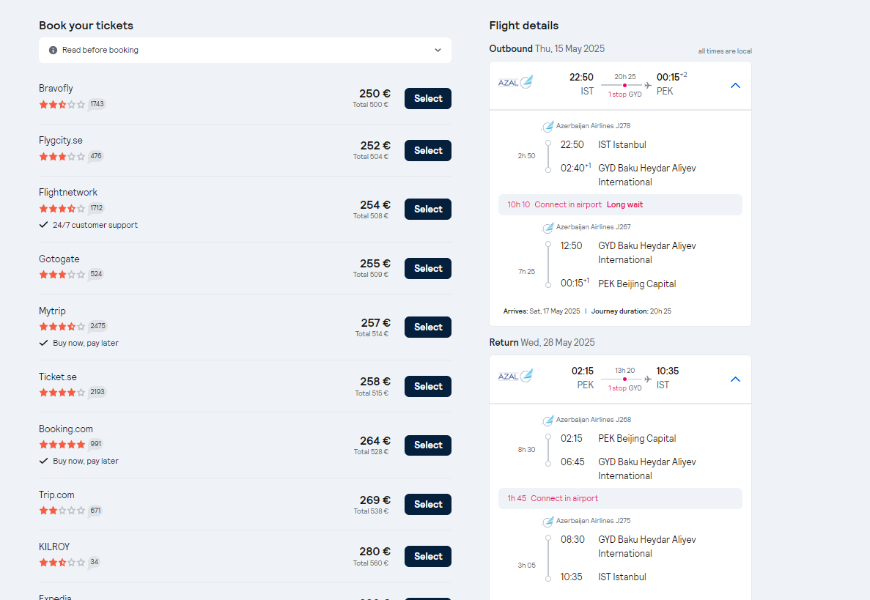The image size is (870, 600).
Task: Collapse the return flight details chevron
Action: pos(735,379)
